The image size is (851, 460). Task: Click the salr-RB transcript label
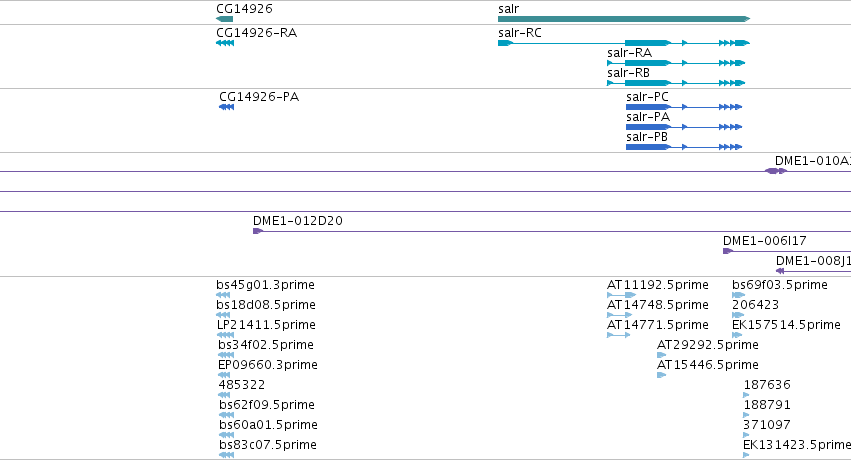coord(628,73)
